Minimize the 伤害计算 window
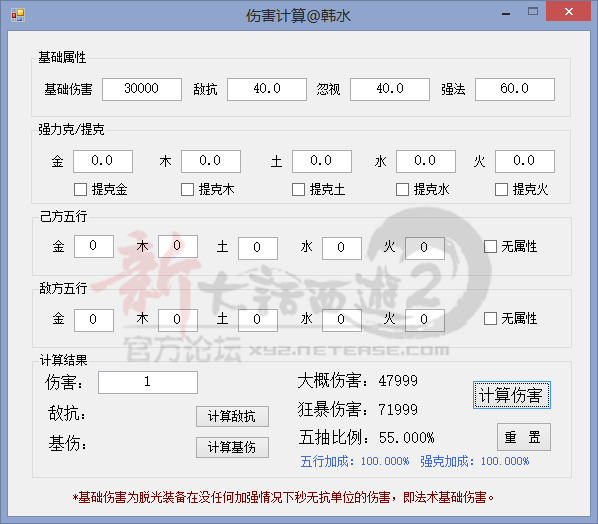Image resolution: width=598 pixels, height=524 pixels. [506, 14]
